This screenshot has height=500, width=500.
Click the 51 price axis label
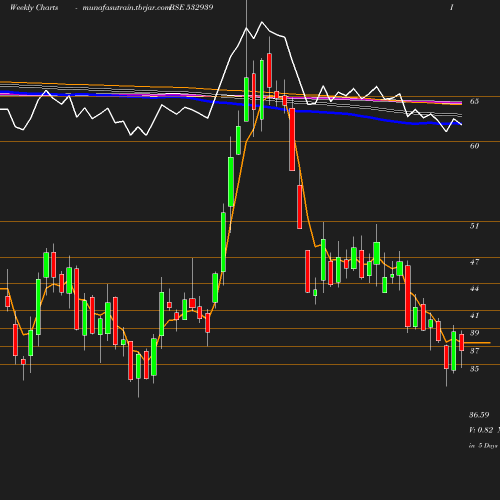pos(475,226)
